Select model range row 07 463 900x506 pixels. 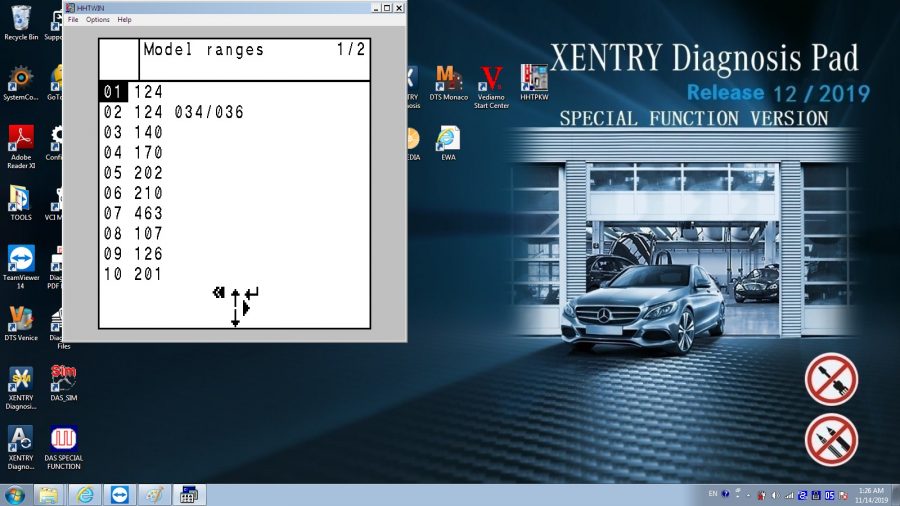pyautogui.click(x=234, y=213)
